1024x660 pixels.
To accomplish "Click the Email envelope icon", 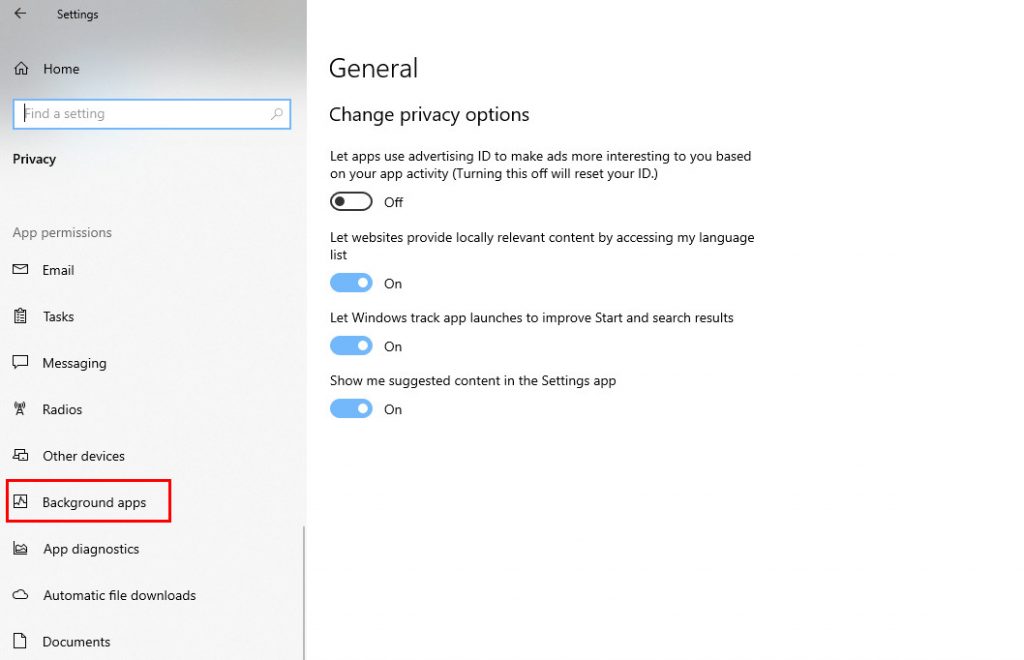I will tap(20, 270).
